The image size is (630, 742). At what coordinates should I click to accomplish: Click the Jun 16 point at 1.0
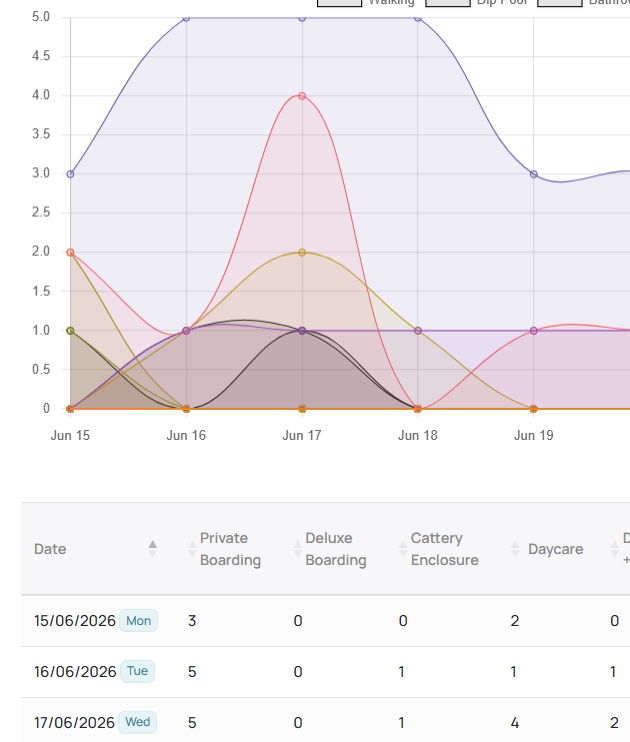(186, 331)
